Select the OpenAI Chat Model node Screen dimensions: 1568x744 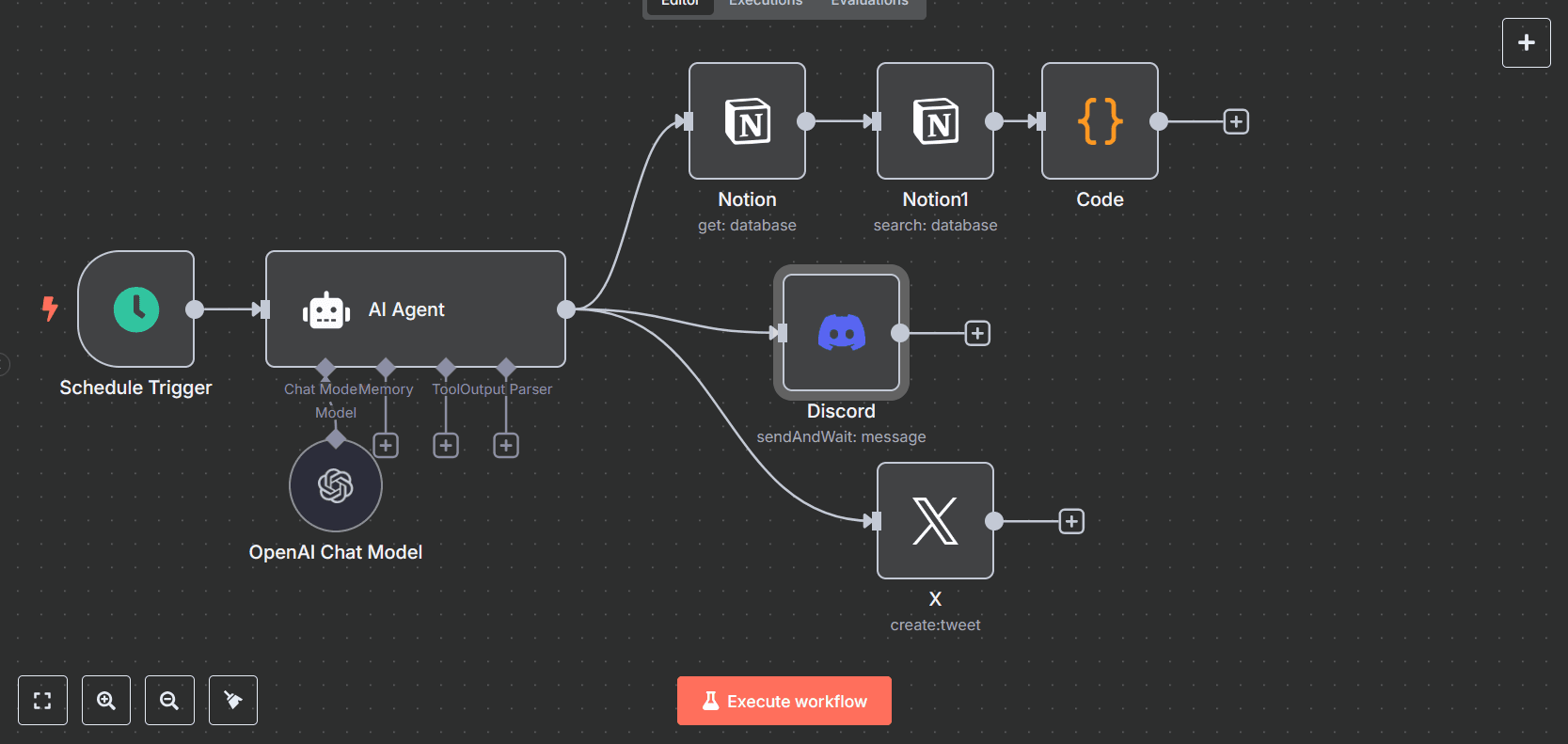pyautogui.click(x=336, y=485)
